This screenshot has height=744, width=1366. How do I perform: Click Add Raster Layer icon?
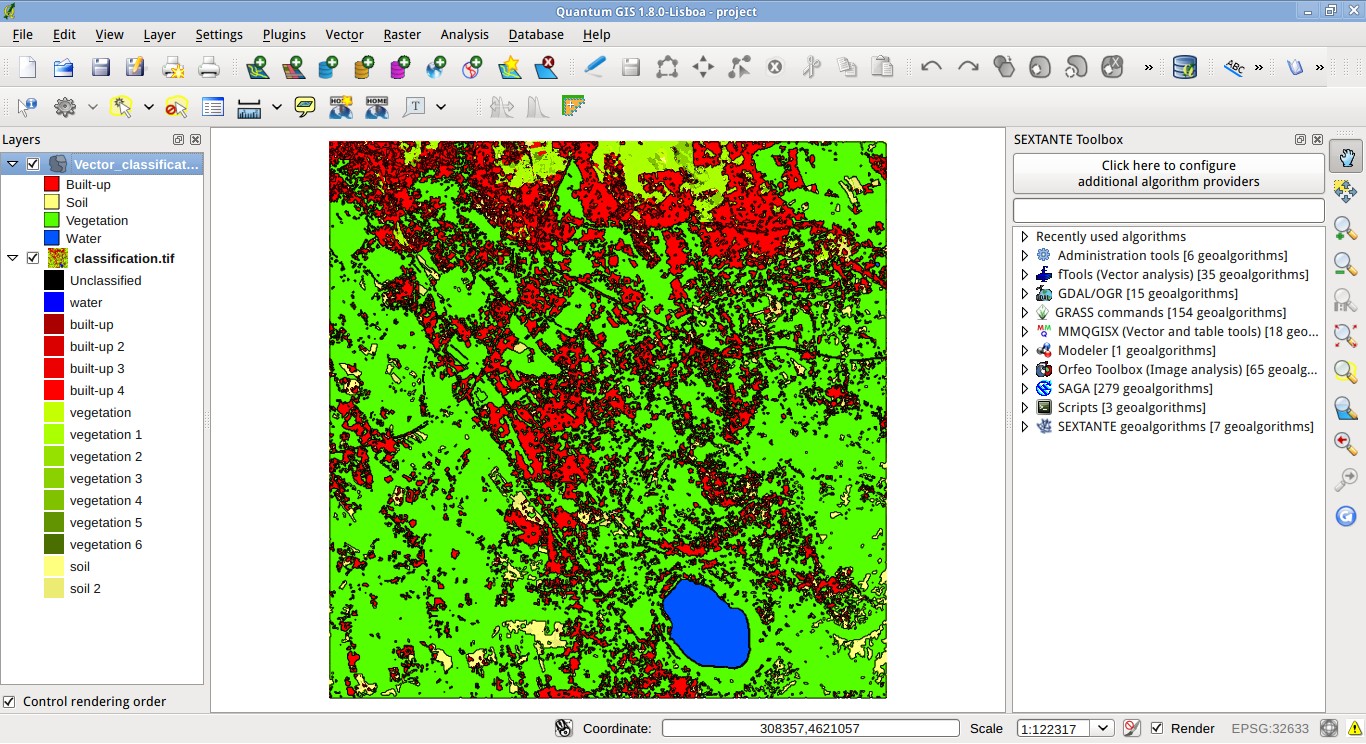coord(293,68)
